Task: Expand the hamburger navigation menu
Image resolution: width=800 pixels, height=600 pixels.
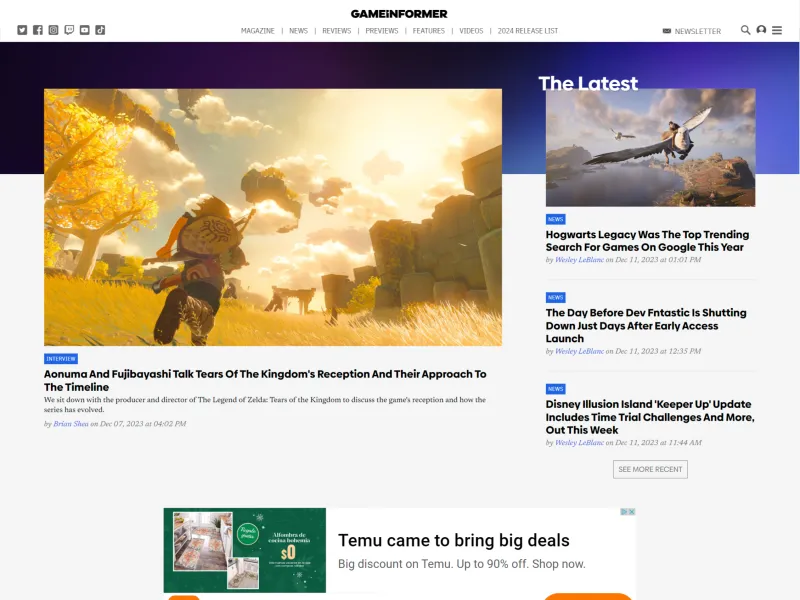Action: 777,30
